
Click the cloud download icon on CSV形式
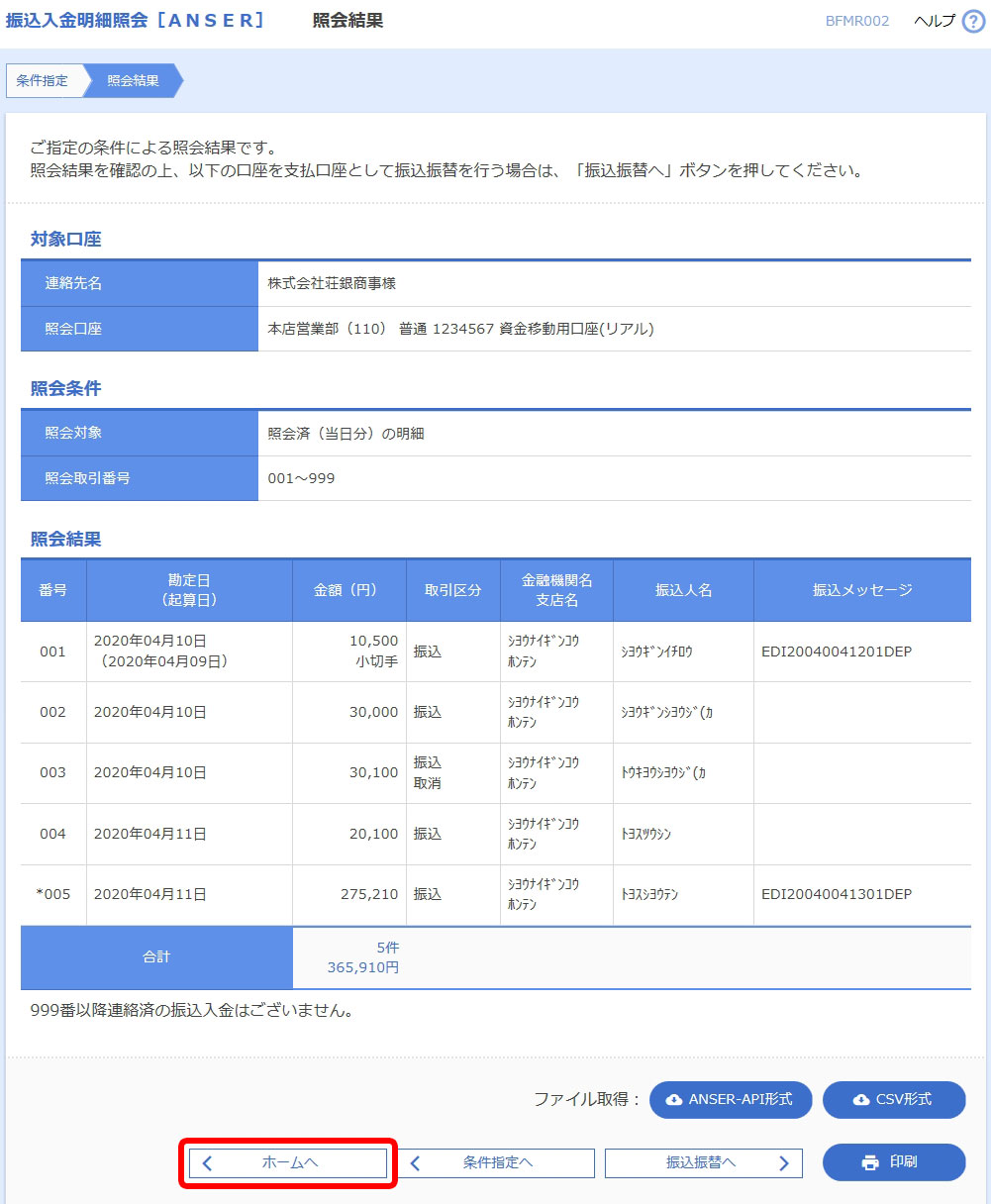(x=861, y=1100)
